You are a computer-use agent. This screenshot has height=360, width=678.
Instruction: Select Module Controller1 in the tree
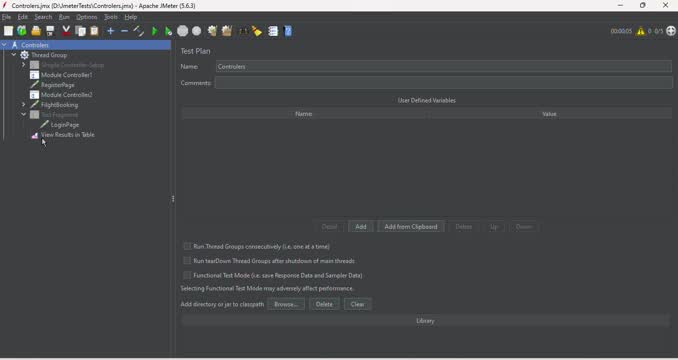[x=67, y=75]
